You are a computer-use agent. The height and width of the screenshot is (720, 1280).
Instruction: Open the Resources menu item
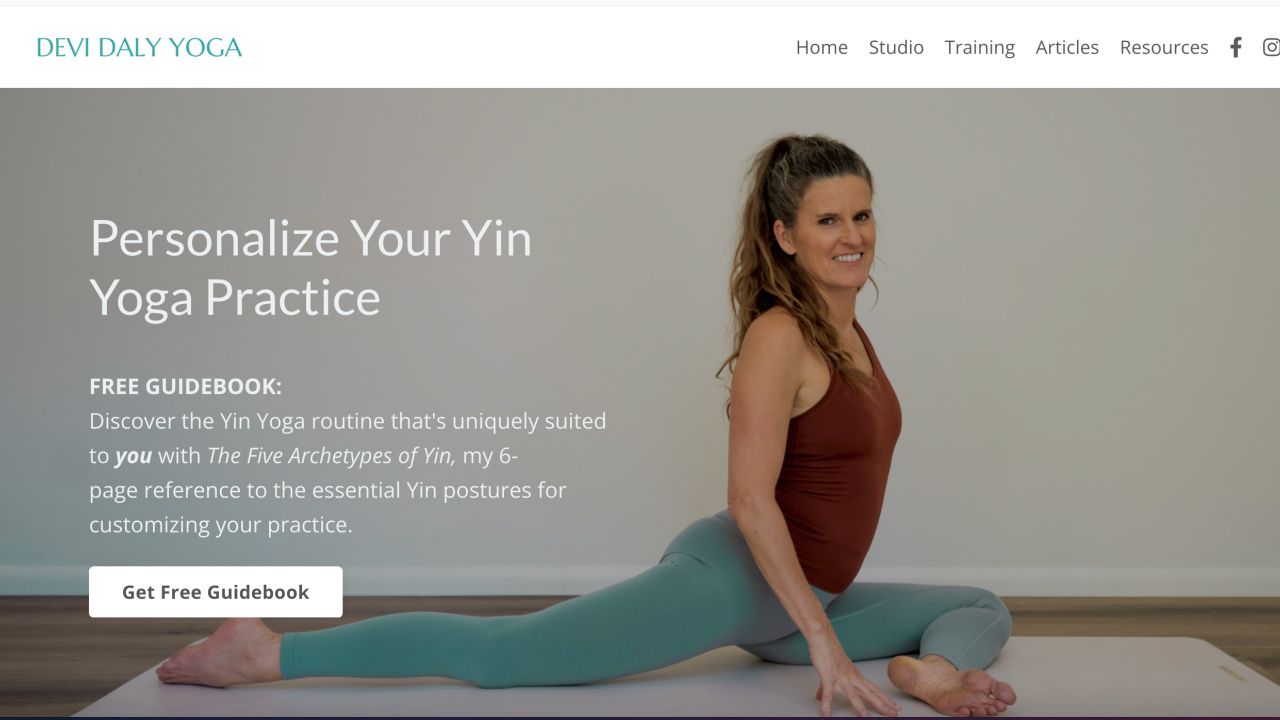click(x=1164, y=47)
